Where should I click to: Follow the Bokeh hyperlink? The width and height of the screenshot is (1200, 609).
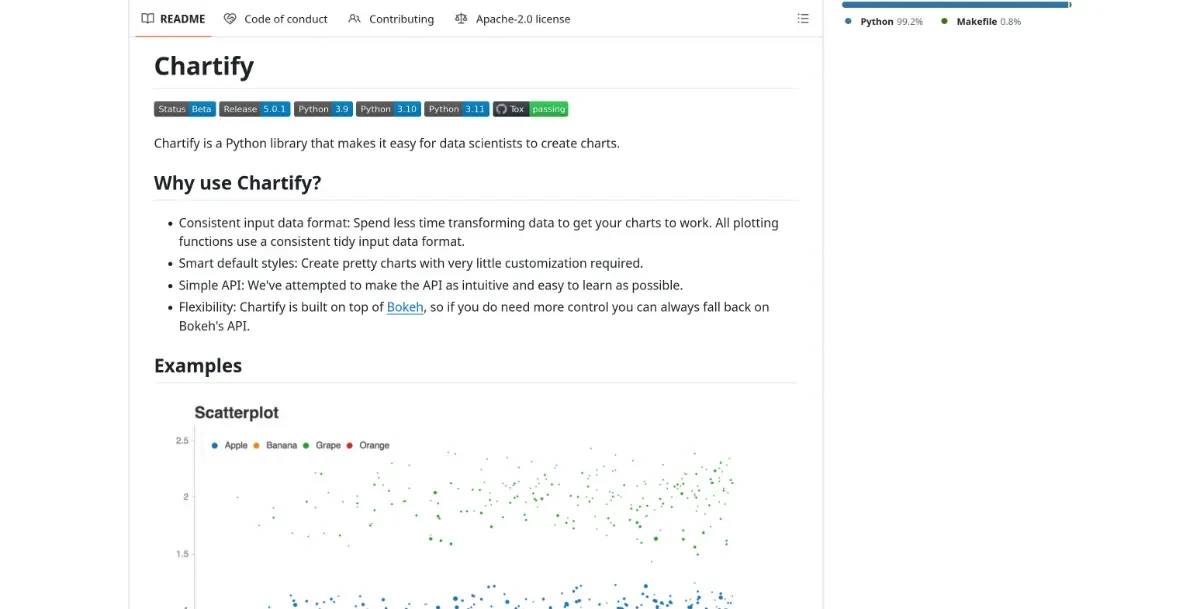[405, 307]
